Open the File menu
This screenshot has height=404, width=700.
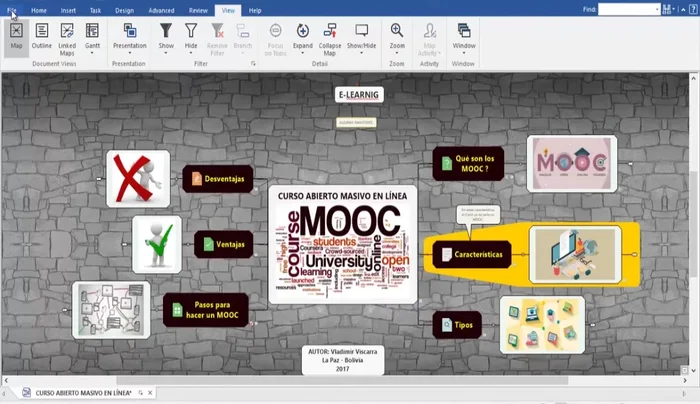(11, 9)
